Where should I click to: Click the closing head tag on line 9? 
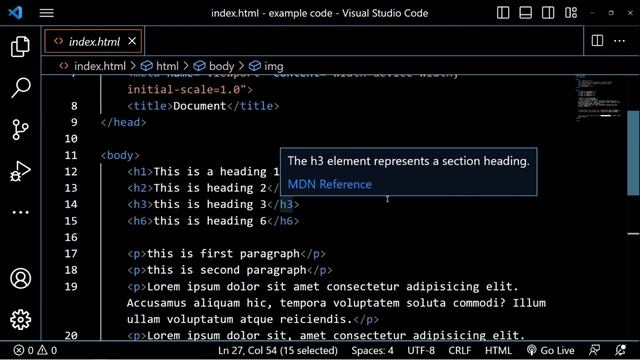[x=123, y=122]
